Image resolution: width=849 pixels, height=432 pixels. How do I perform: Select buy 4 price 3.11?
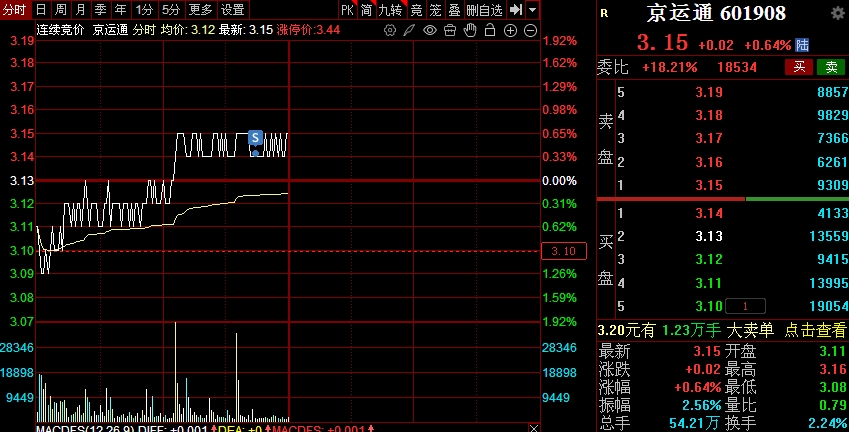709,283
